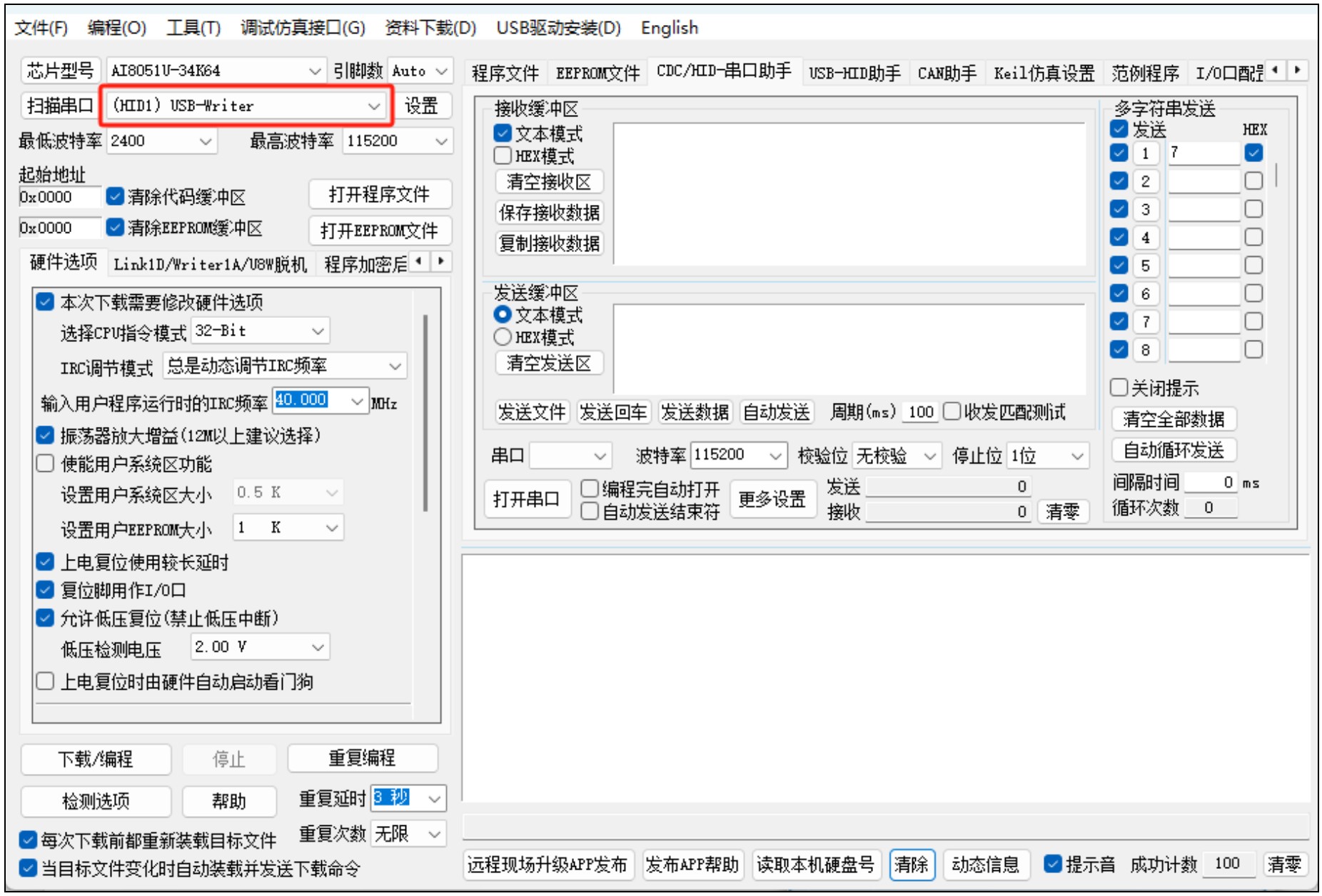
Task: Click 清空接收区 button
Action: click(549, 182)
